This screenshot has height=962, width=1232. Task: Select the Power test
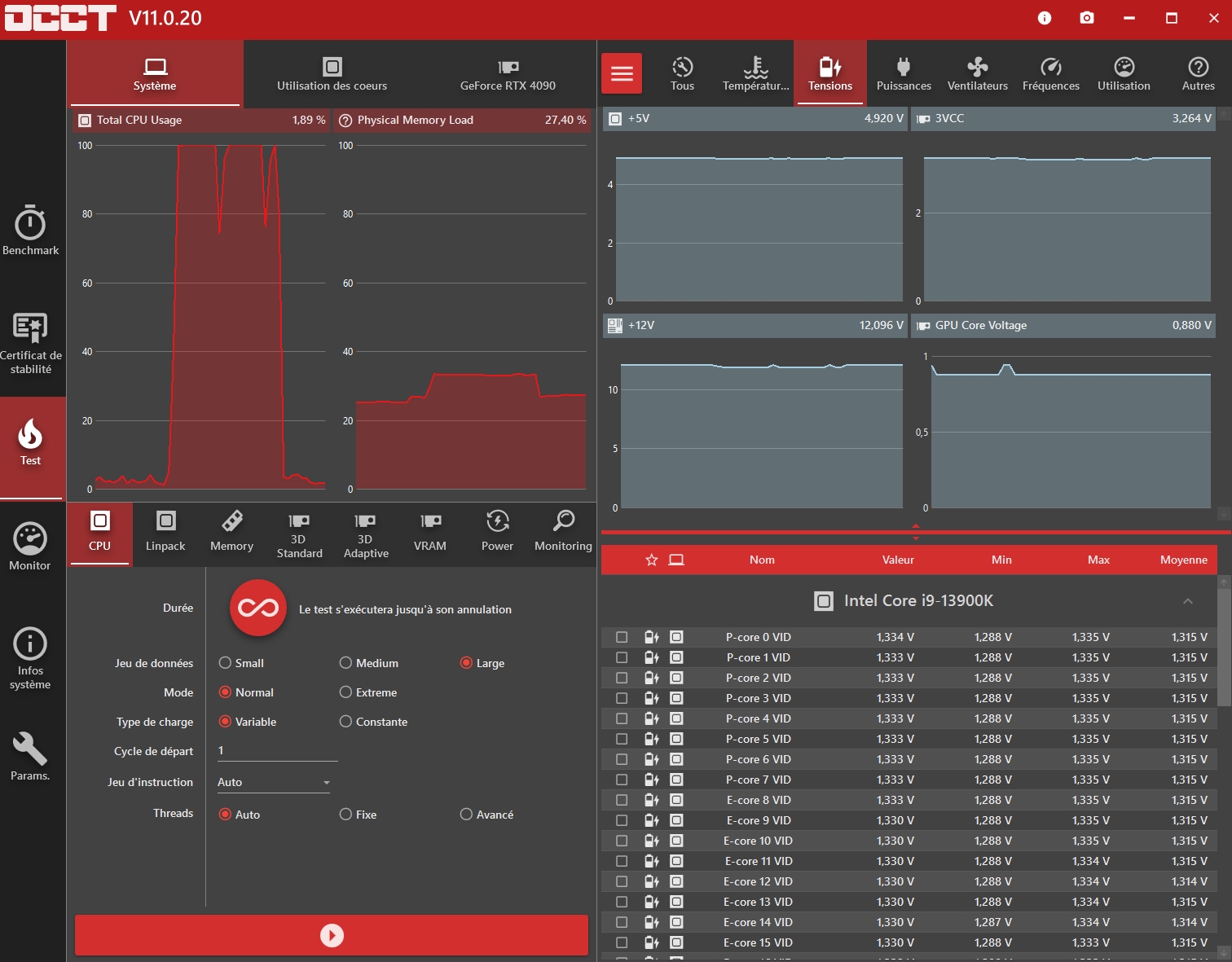497,532
